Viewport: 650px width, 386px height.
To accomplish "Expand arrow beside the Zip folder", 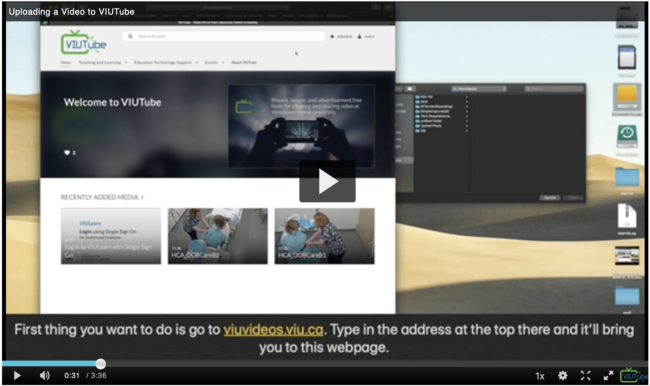I will point(467,131).
